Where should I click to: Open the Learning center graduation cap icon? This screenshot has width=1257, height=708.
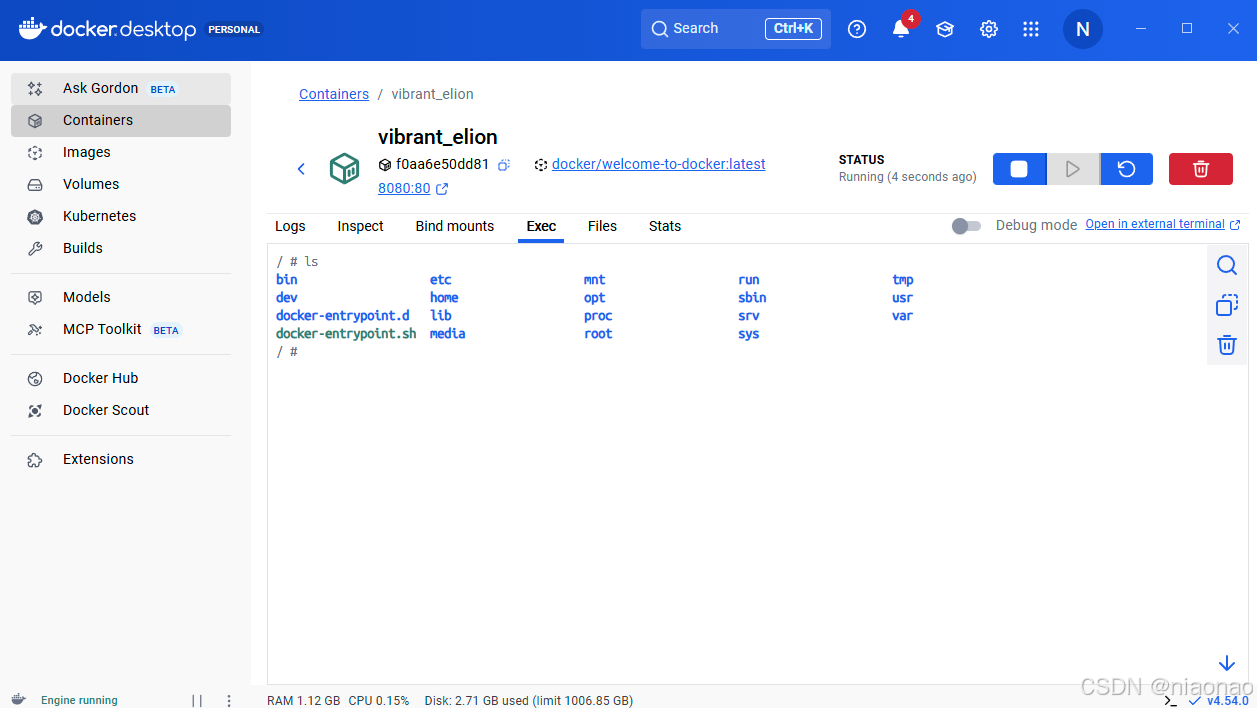click(945, 29)
